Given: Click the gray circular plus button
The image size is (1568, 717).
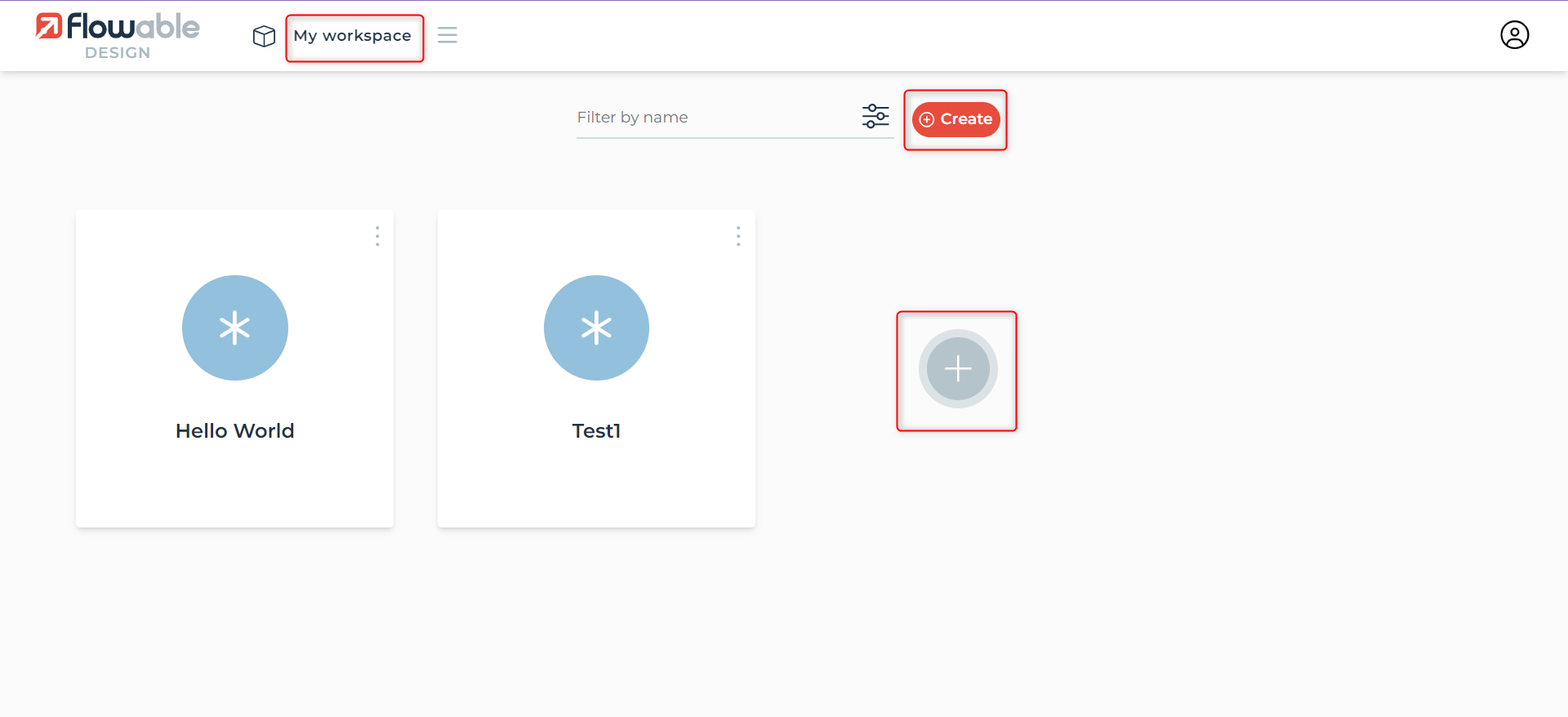Looking at the screenshot, I should coord(957,369).
